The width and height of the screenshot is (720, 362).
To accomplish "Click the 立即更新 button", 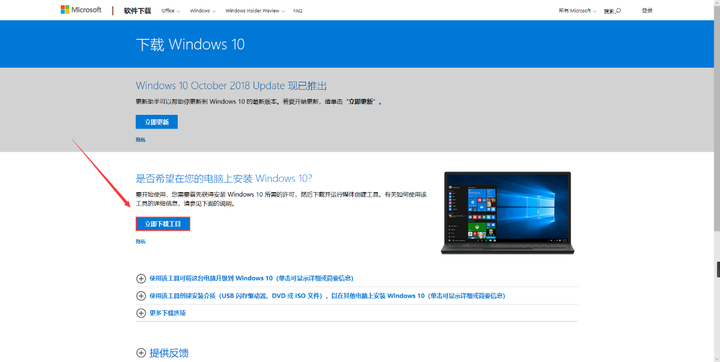I will (x=157, y=122).
